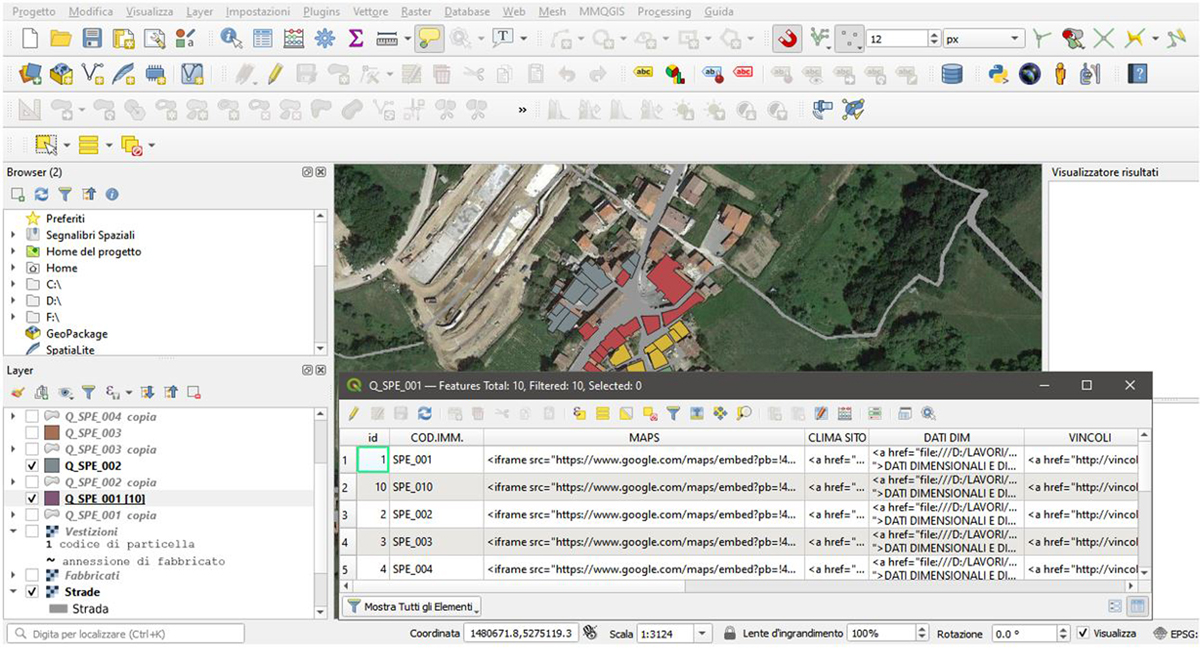1200x649 pixels.
Task: Toggle the lens lock icon in status bar
Action: [x=729, y=633]
